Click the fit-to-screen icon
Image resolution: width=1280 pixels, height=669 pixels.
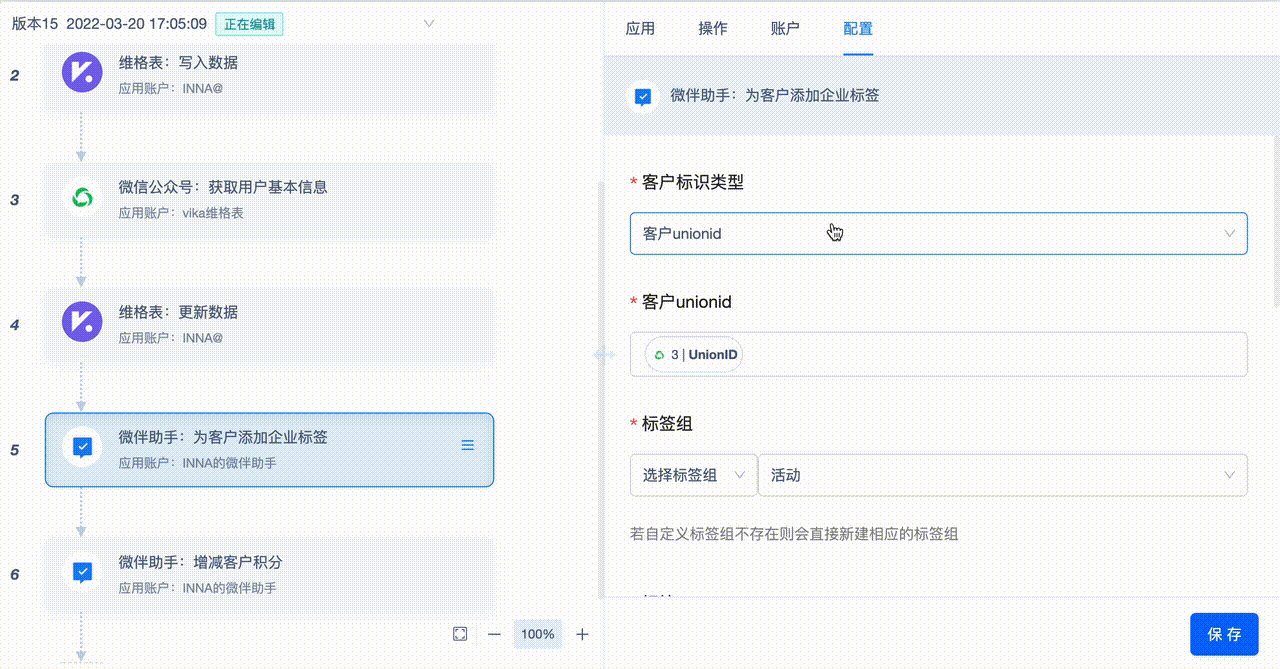tap(460, 634)
